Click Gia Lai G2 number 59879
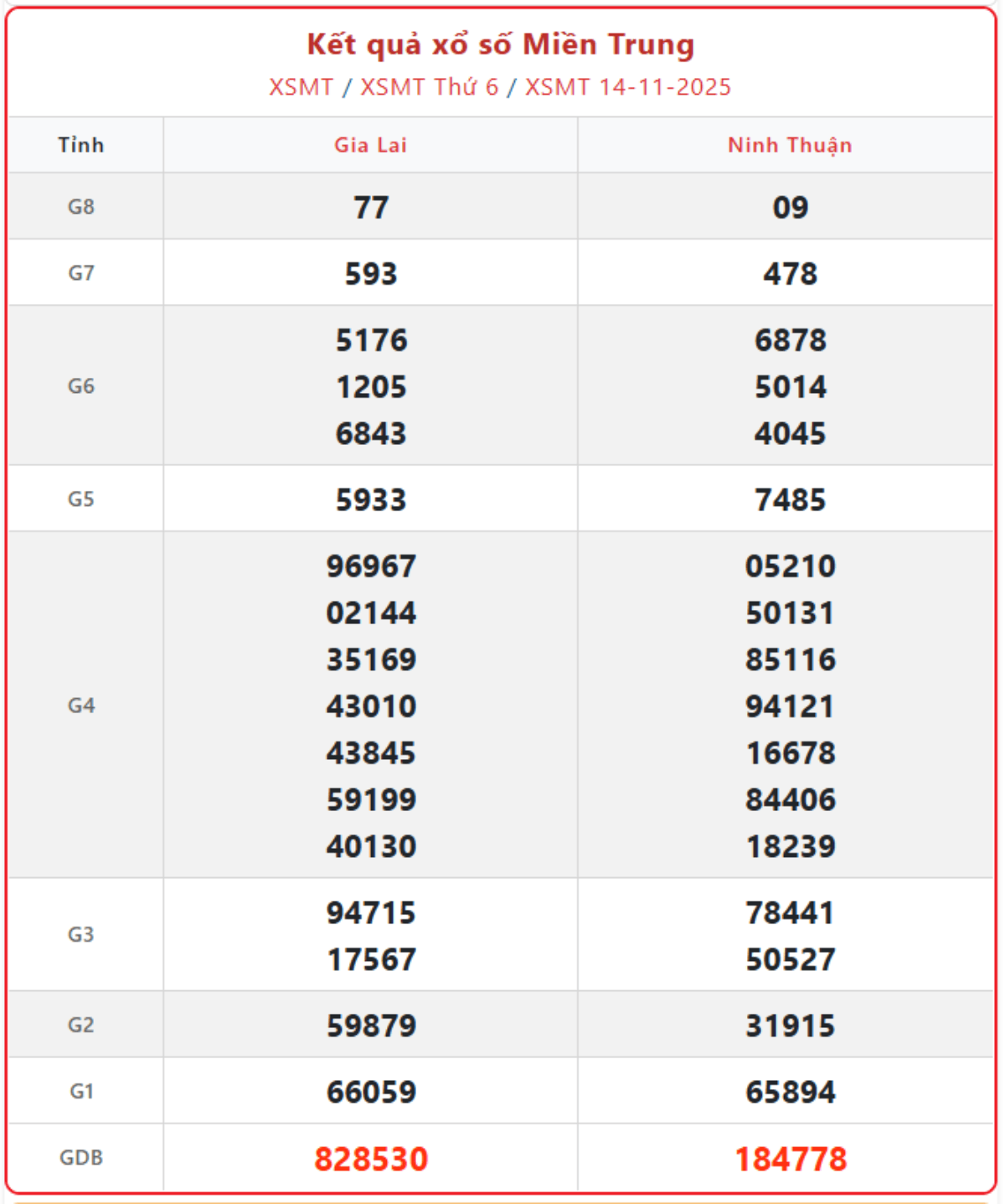The width and height of the screenshot is (1005, 1204). 371,1026
